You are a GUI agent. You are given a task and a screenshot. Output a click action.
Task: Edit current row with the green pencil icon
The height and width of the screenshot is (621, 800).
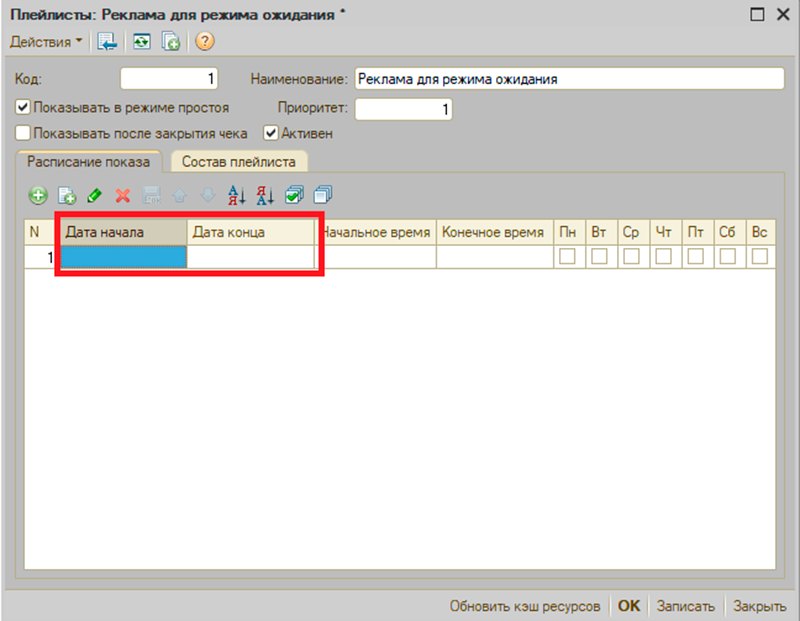pos(94,195)
